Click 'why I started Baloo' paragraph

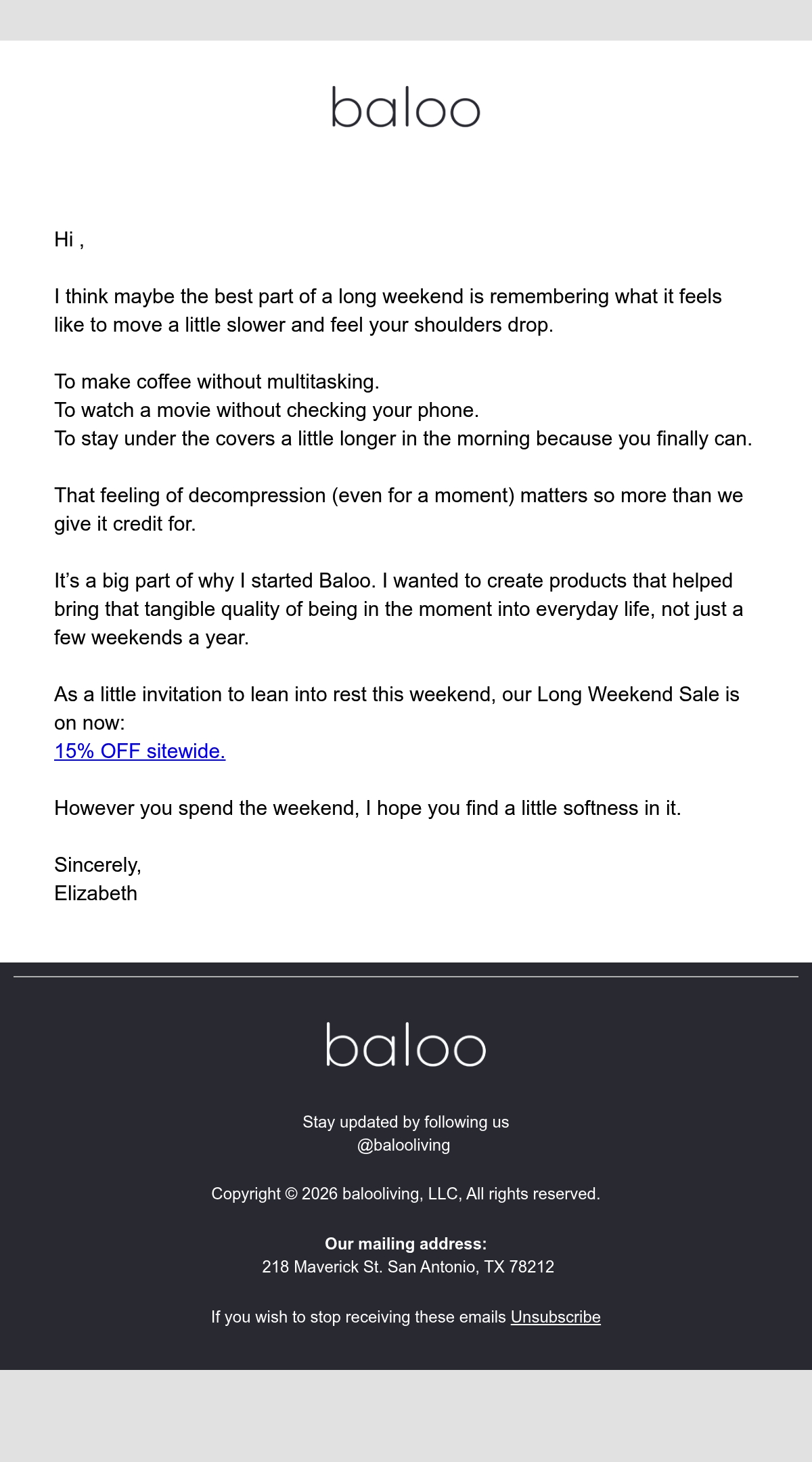click(399, 609)
